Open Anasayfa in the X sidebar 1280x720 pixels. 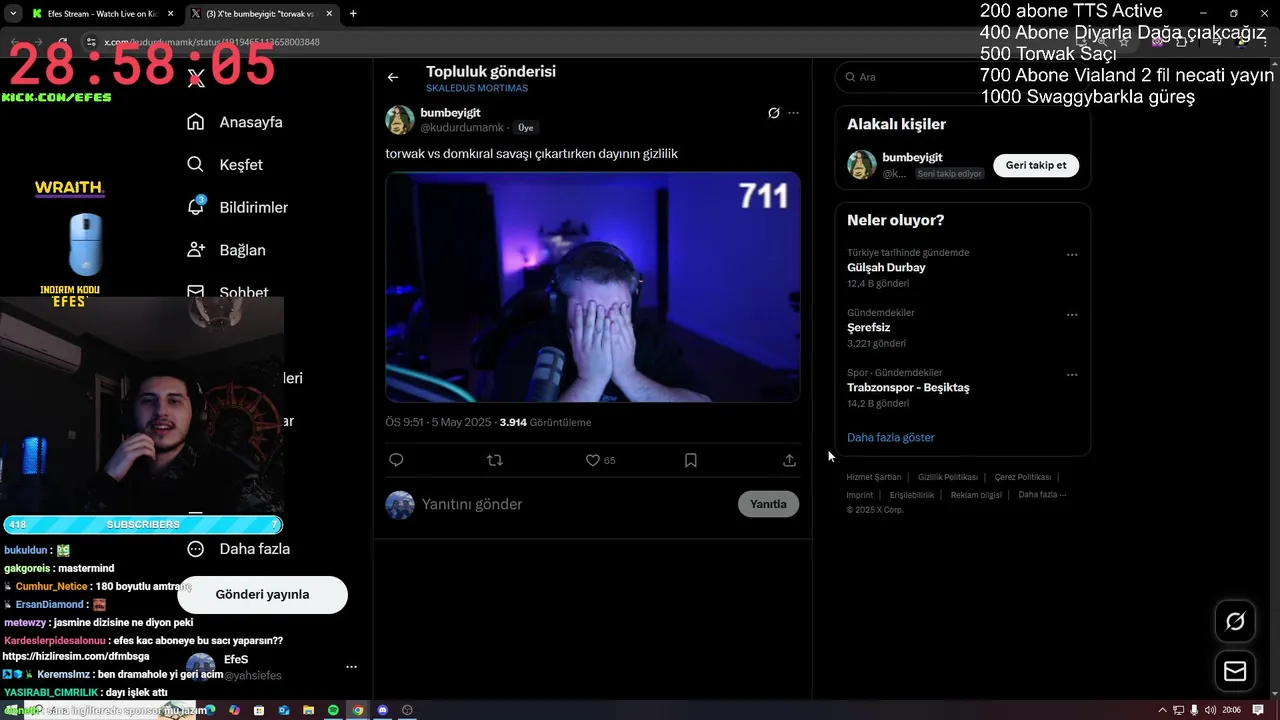point(235,122)
